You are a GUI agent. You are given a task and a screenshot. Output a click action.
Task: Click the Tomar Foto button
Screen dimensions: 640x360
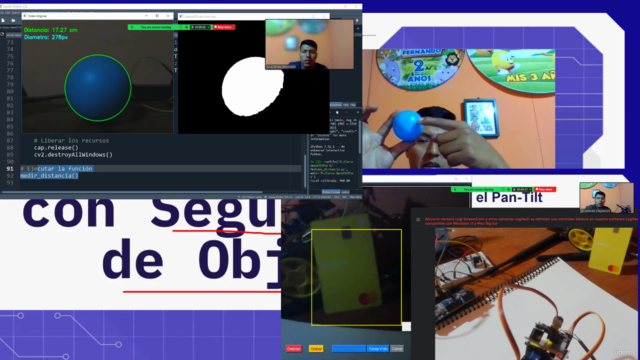tap(378, 349)
